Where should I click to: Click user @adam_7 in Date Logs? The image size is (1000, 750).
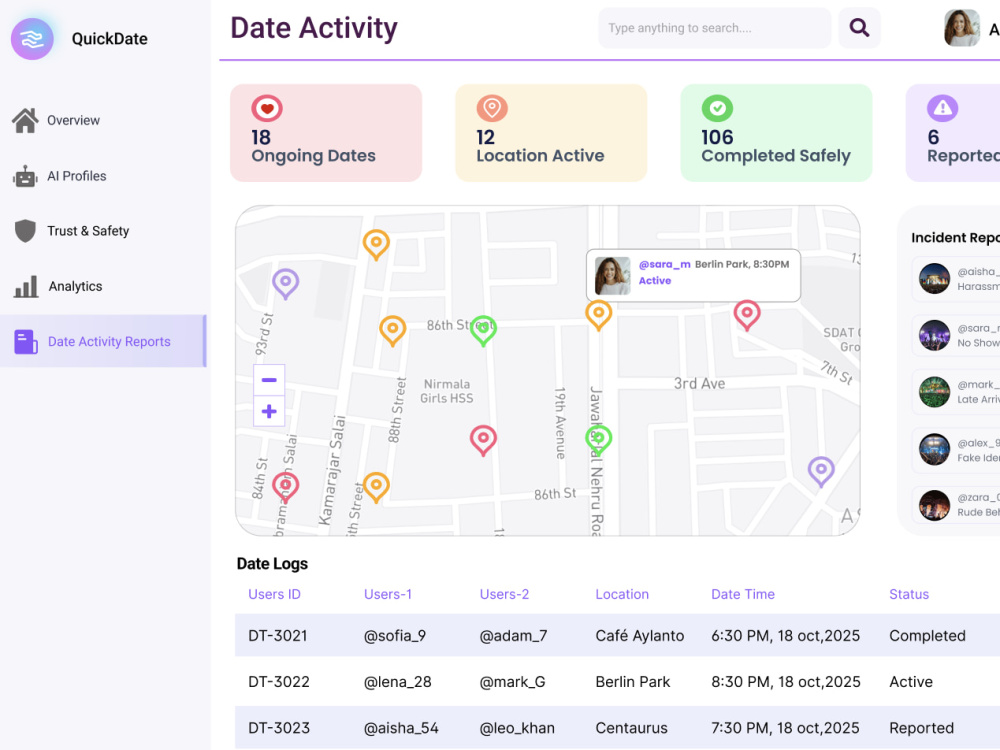[513, 636]
